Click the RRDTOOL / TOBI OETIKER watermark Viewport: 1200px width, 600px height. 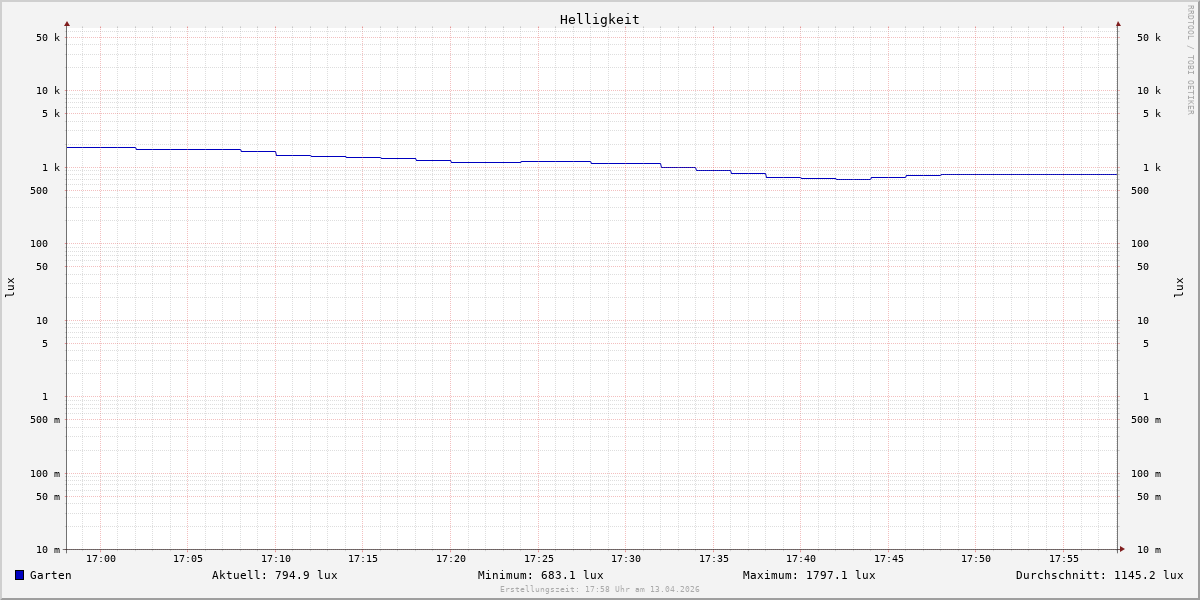point(1190,60)
